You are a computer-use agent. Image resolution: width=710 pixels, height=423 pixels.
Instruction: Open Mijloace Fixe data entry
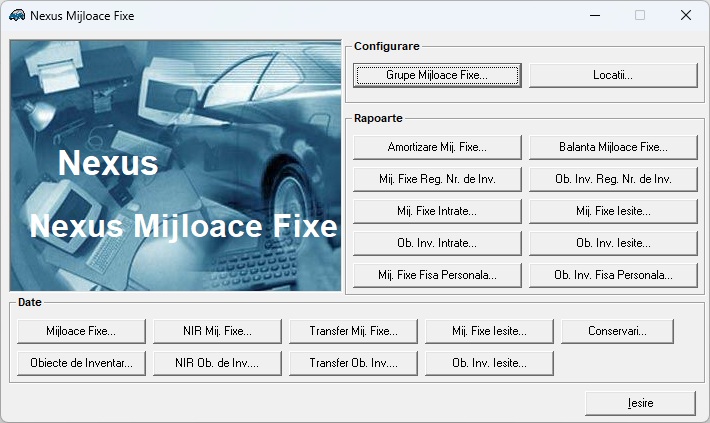click(81, 331)
